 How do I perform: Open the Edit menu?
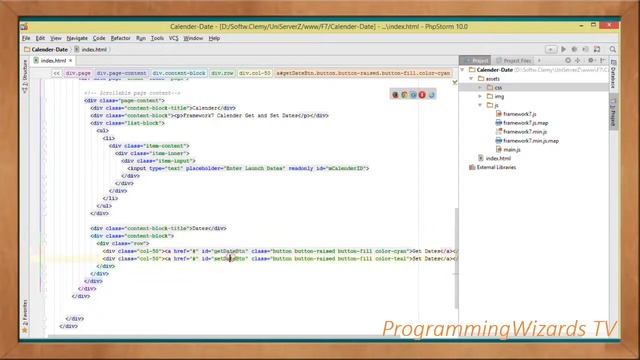[x=40, y=38]
